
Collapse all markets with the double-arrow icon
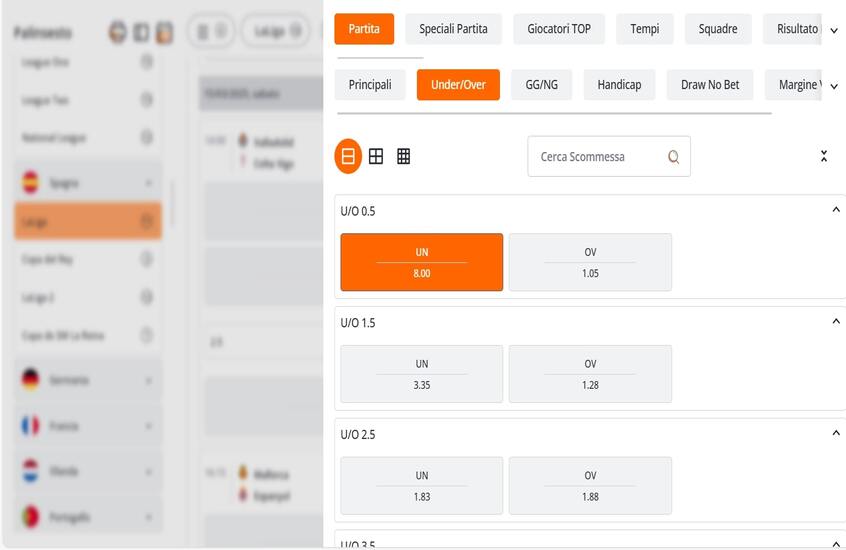pos(823,156)
